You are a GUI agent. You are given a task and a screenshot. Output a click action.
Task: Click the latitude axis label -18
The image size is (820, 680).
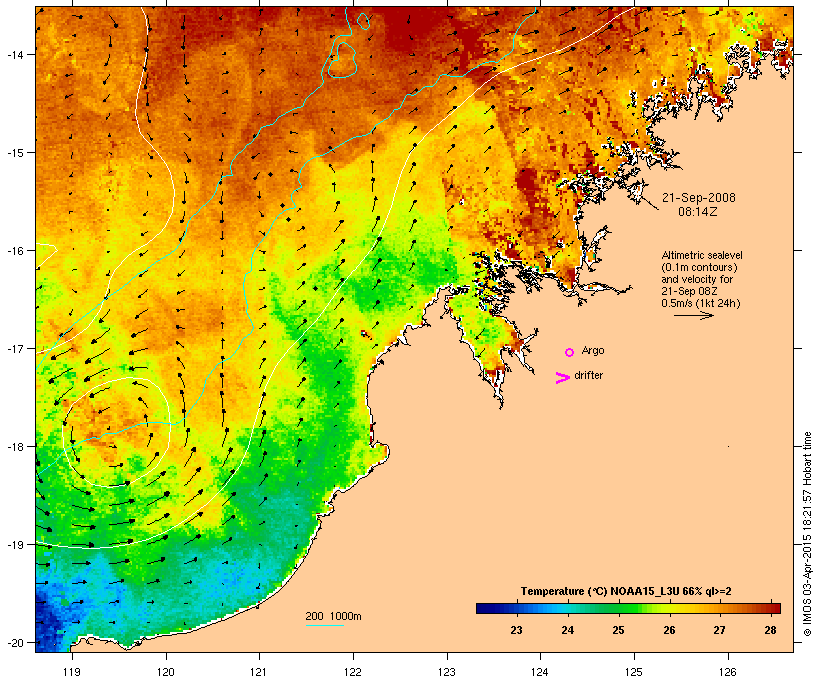point(15,446)
